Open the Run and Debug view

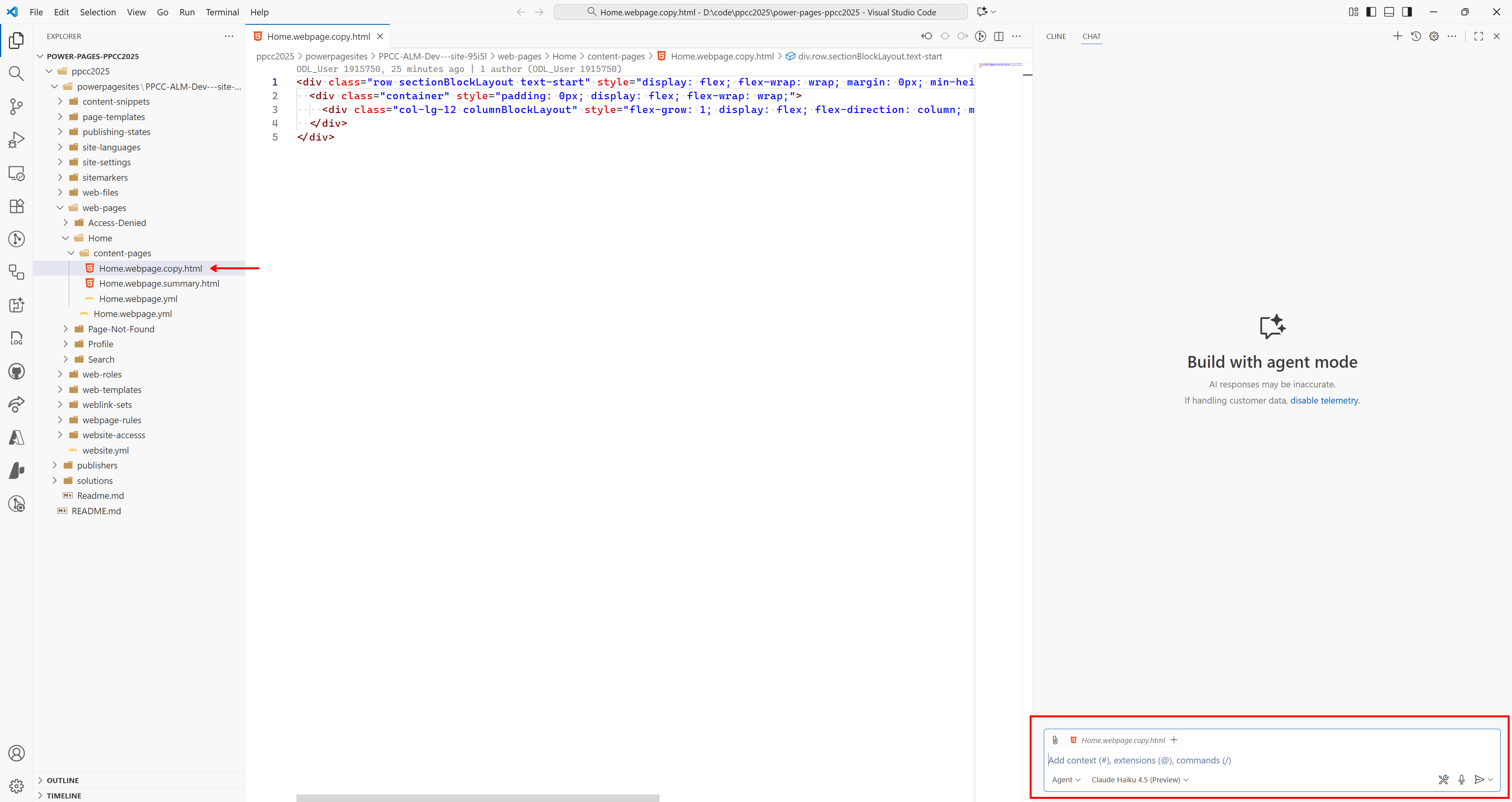click(x=16, y=139)
